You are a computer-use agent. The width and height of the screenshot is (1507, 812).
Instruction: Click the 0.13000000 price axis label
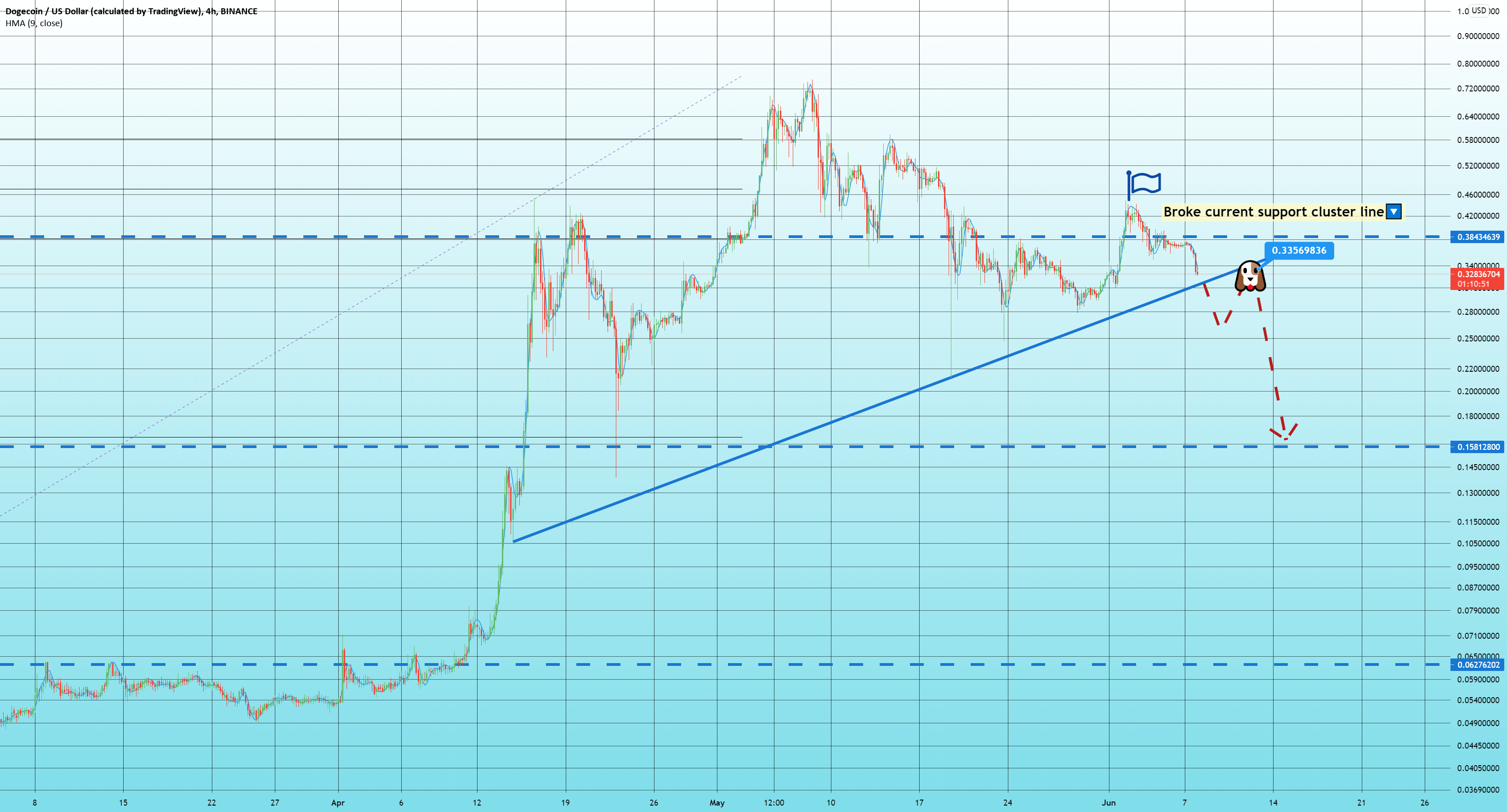1478,493
